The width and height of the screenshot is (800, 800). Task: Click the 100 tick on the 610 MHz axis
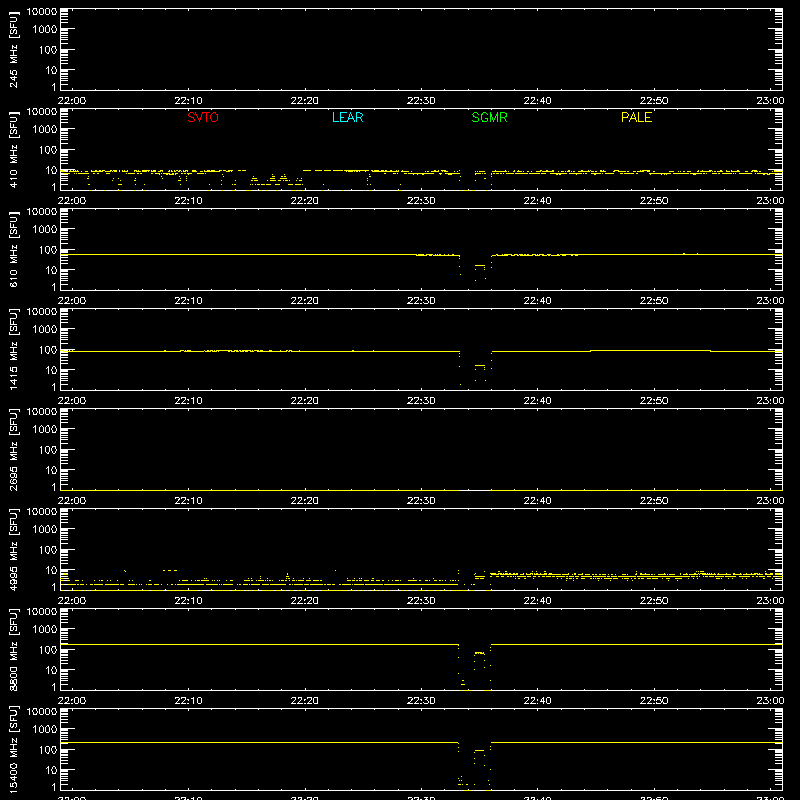tap(48, 250)
